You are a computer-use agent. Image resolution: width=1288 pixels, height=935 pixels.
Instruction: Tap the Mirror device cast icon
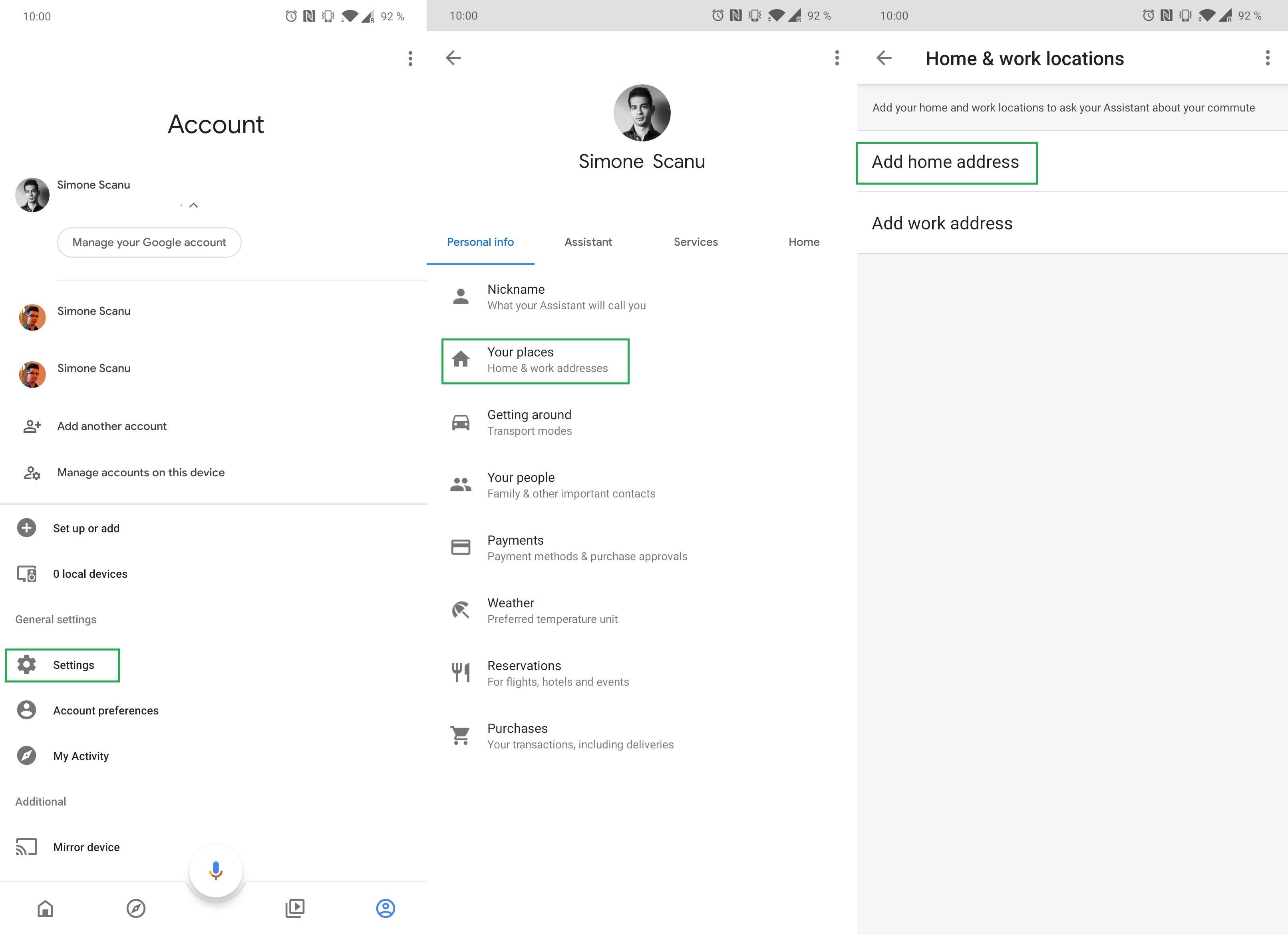(x=26, y=846)
